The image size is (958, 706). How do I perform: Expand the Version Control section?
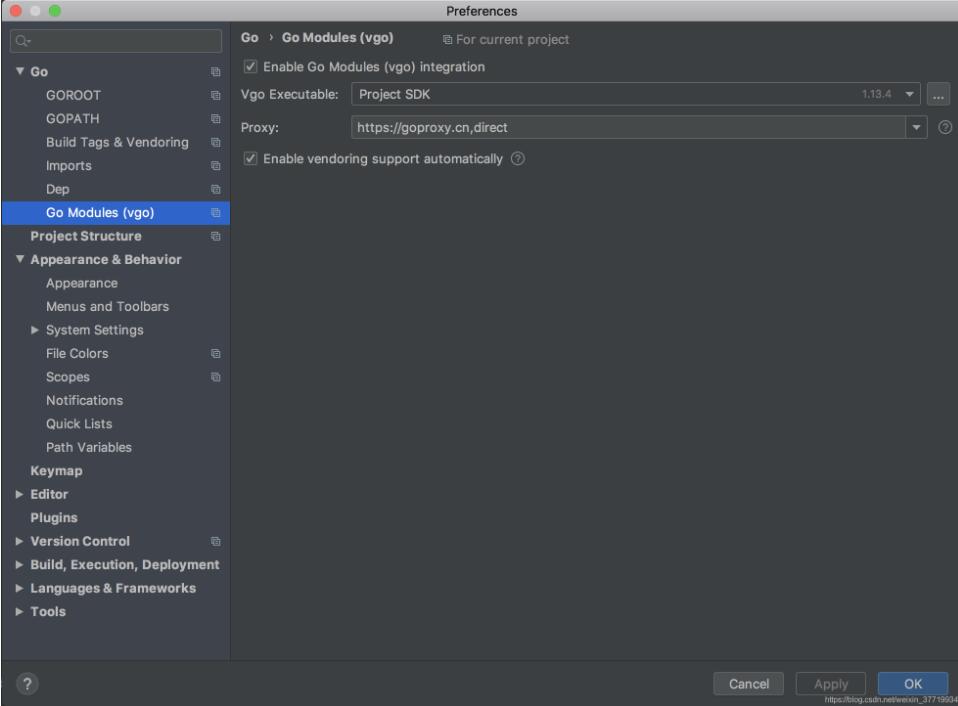click(x=20, y=541)
